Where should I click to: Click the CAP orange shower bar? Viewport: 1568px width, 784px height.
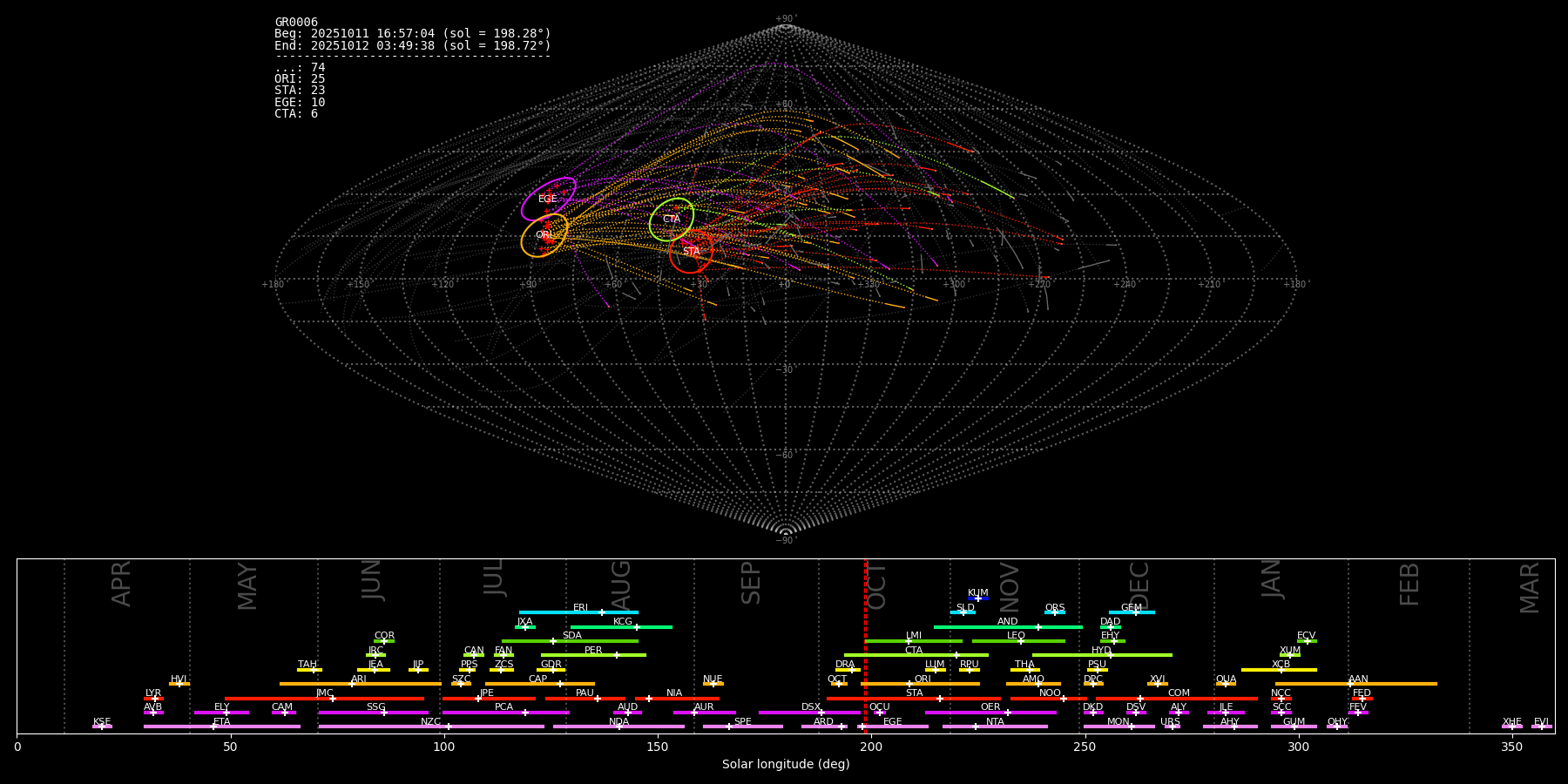tap(540, 684)
